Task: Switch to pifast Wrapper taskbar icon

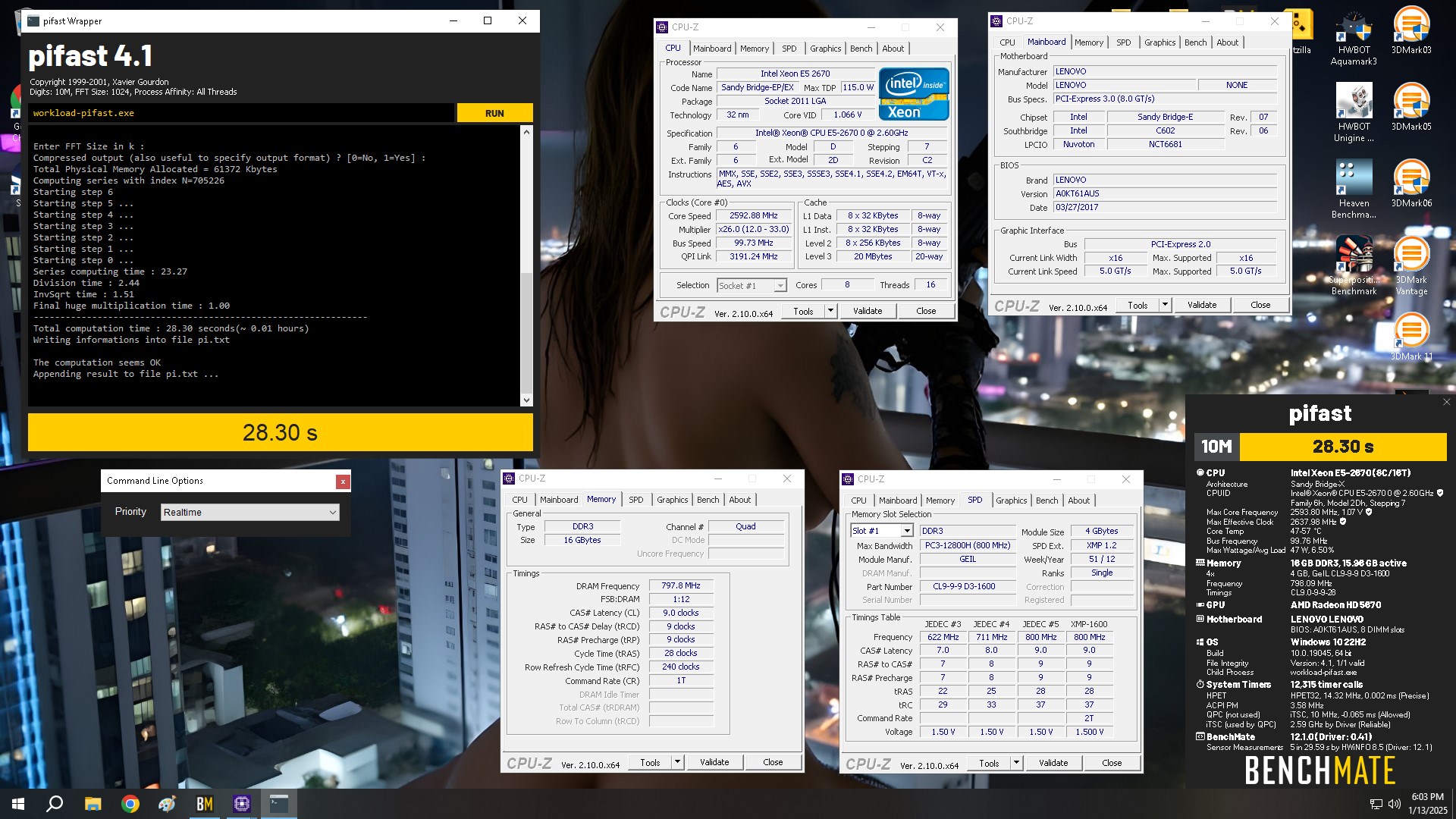Action: 279,804
